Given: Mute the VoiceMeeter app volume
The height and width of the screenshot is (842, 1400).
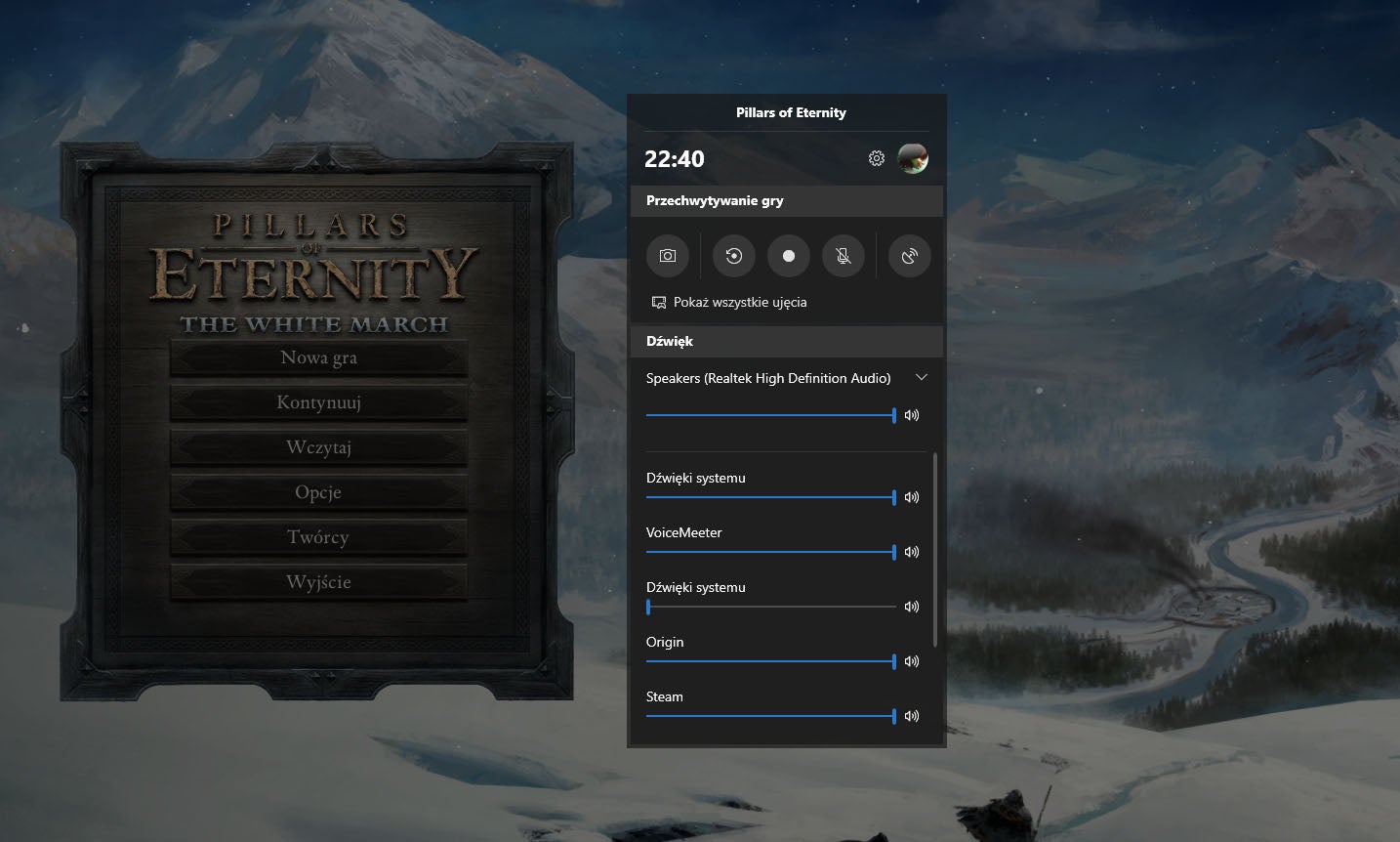Looking at the screenshot, I should 912,552.
